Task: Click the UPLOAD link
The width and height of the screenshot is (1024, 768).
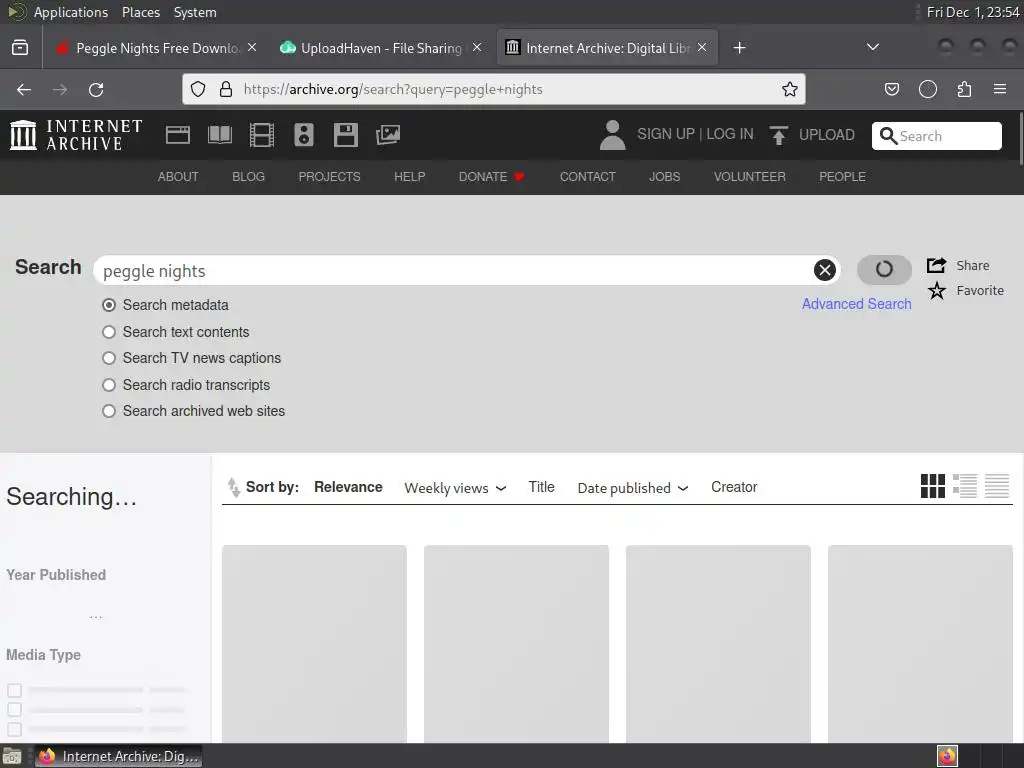Action: [827, 135]
